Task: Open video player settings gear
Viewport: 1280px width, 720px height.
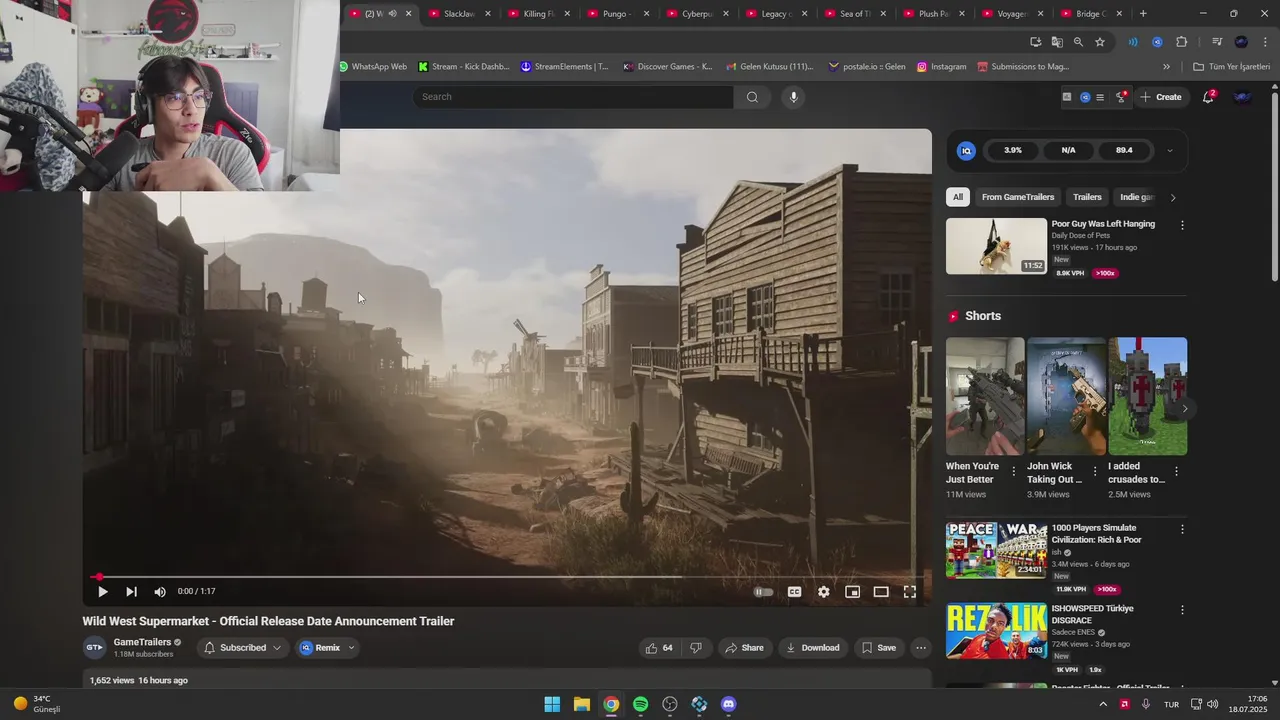Action: click(823, 592)
